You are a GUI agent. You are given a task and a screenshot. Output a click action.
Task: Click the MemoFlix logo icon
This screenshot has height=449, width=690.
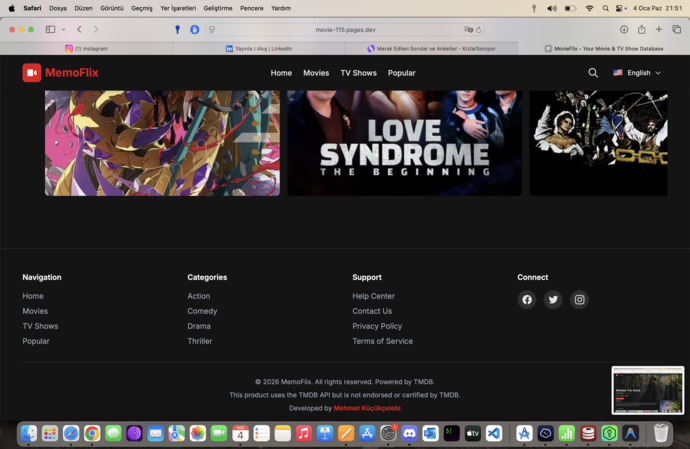32,73
